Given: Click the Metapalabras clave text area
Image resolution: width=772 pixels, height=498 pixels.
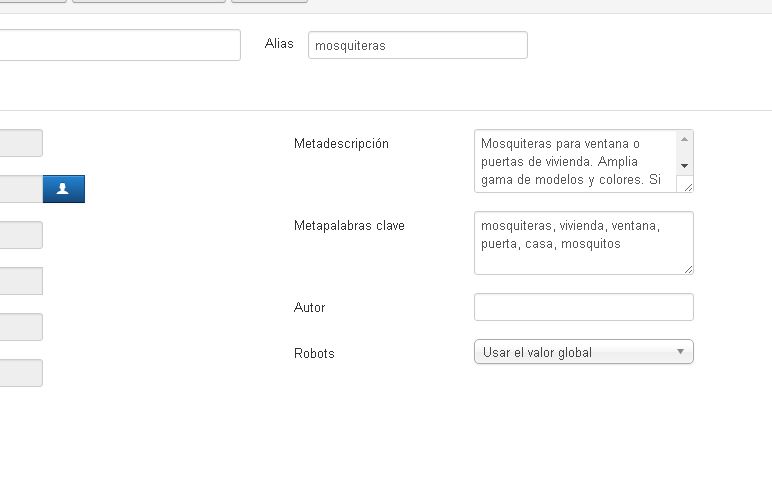Looking at the screenshot, I should coord(583,243).
